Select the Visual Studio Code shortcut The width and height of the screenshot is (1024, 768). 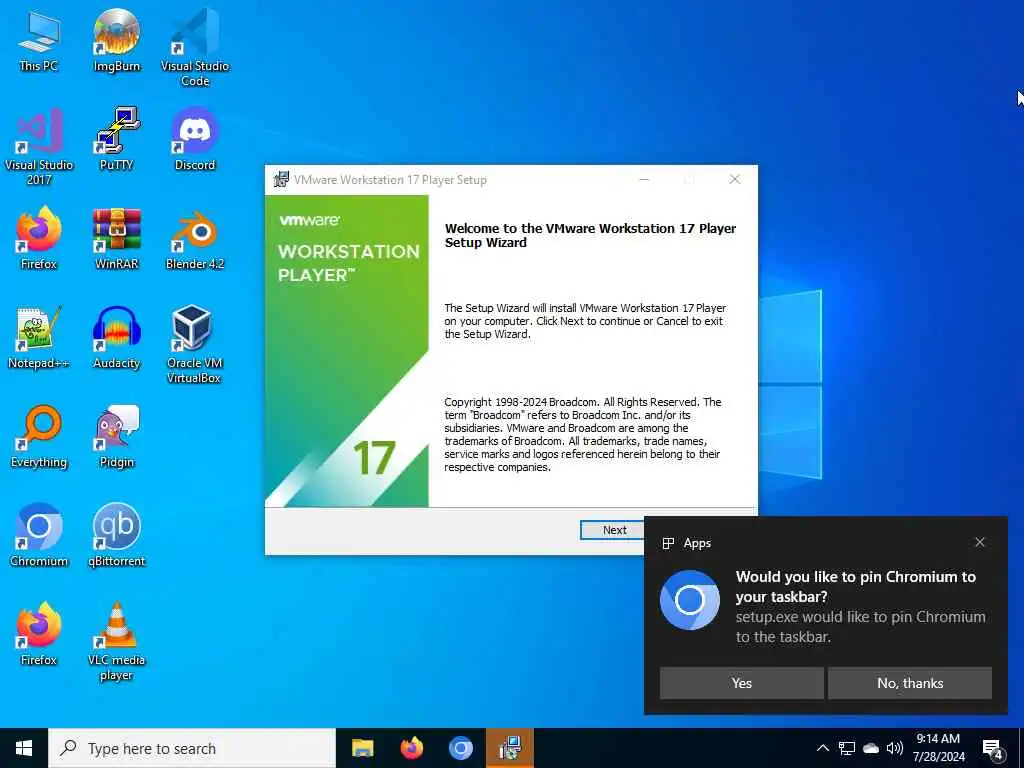(x=195, y=47)
